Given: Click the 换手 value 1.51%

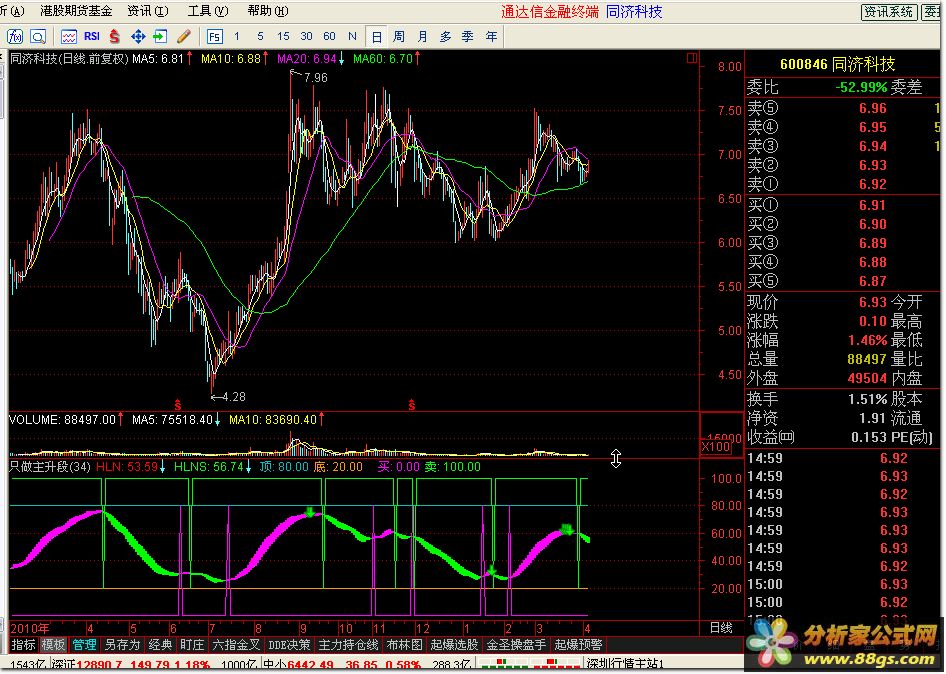Looking at the screenshot, I should coord(868,399).
